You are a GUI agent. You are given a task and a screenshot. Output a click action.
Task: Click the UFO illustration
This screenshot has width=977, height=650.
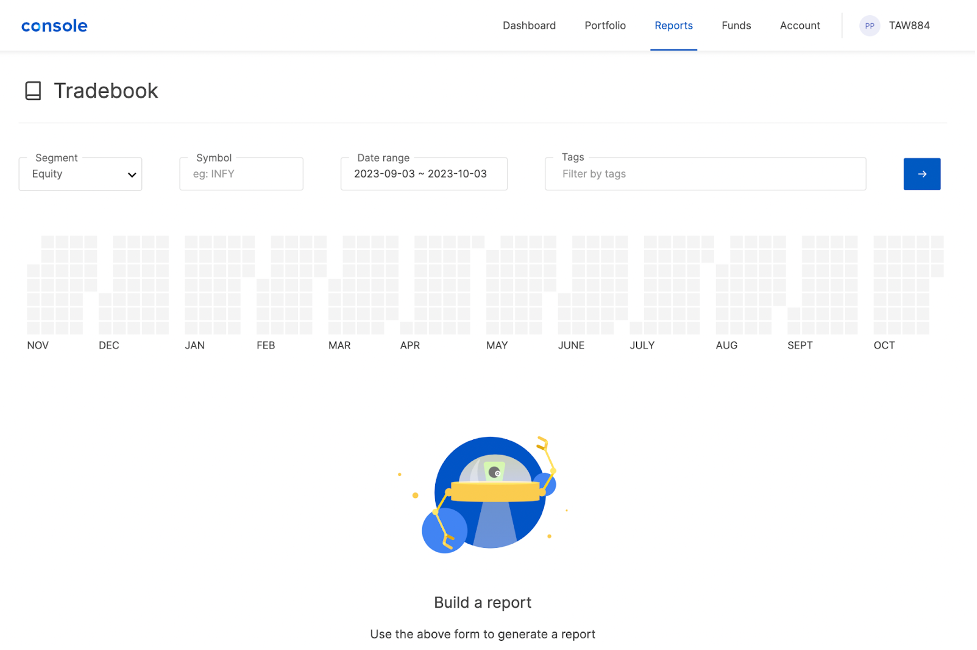pos(484,495)
